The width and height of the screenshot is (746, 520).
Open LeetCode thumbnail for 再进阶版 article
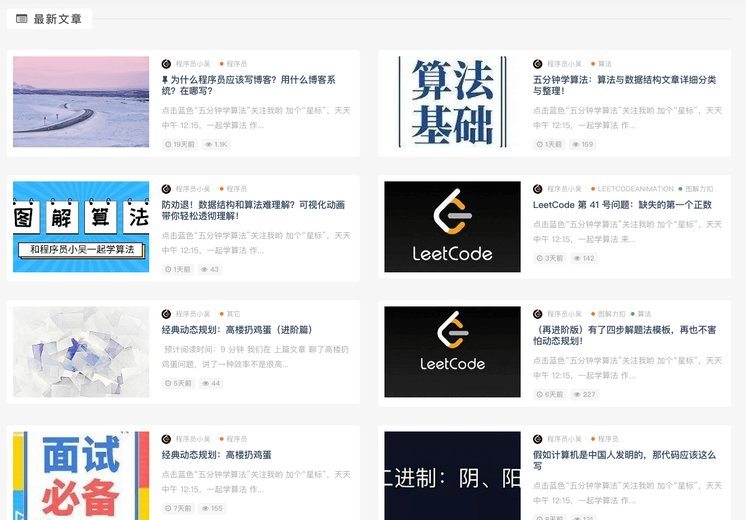coord(452,352)
